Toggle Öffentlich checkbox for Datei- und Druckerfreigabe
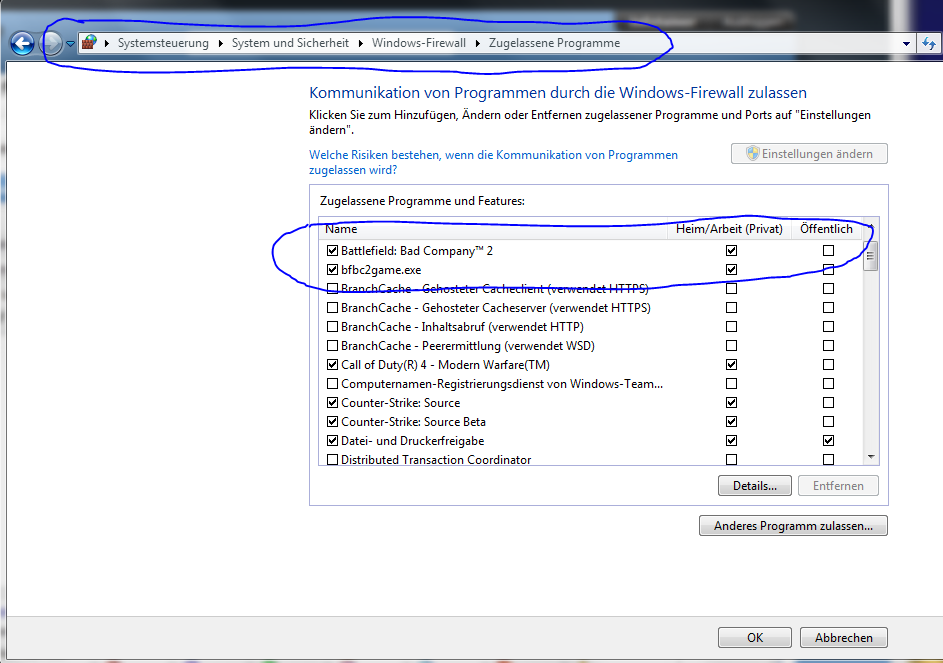943x663 pixels. tap(828, 440)
